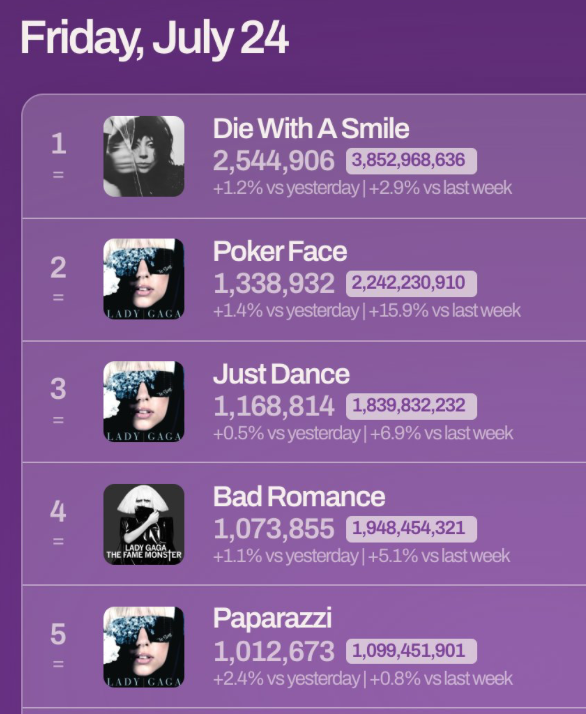586x714 pixels.
Task: Select total streams badge 3,852,968,636
Action: tap(411, 161)
